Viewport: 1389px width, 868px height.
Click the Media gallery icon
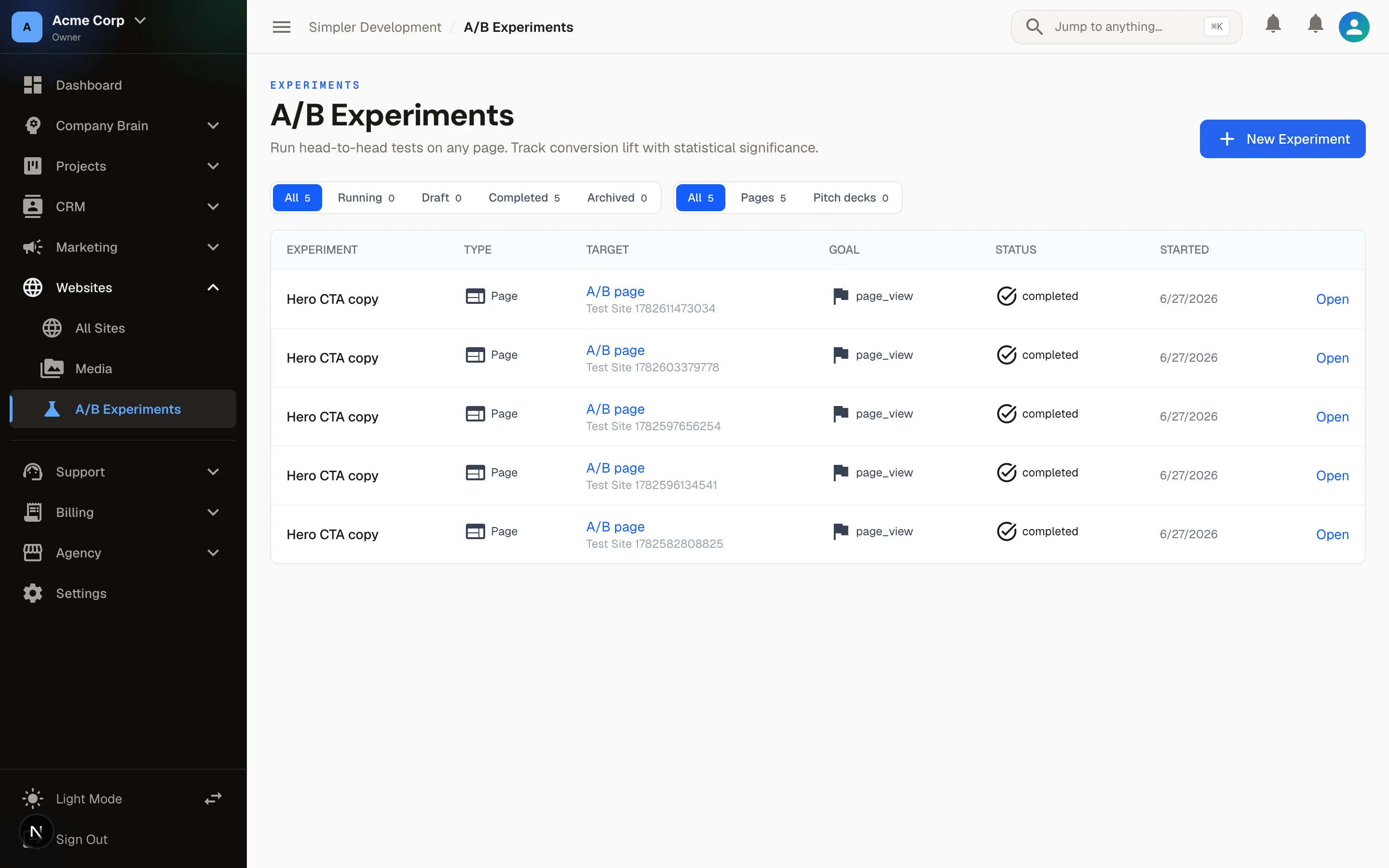(52, 368)
